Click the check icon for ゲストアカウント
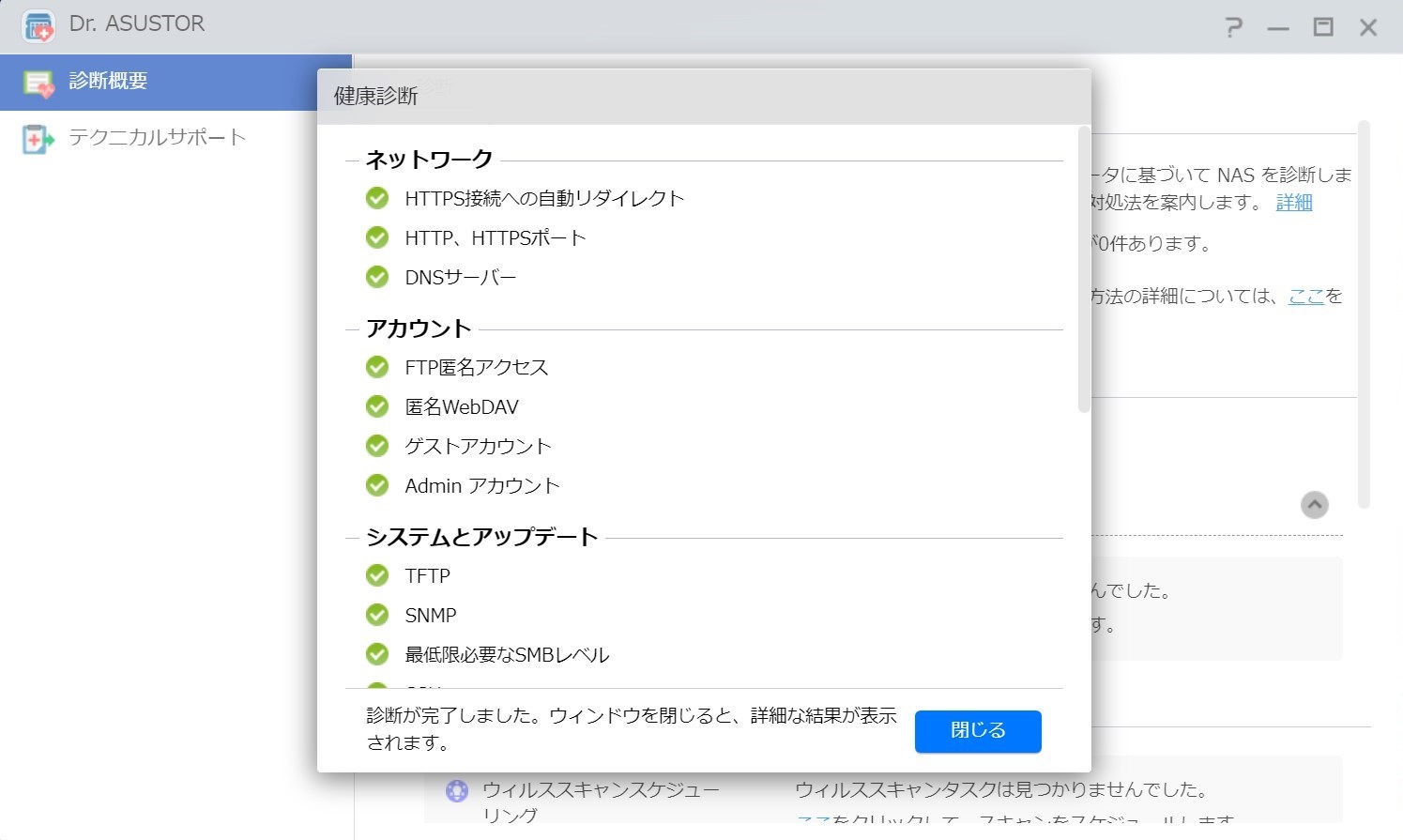The height and width of the screenshot is (840, 1403). [x=377, y=446]
